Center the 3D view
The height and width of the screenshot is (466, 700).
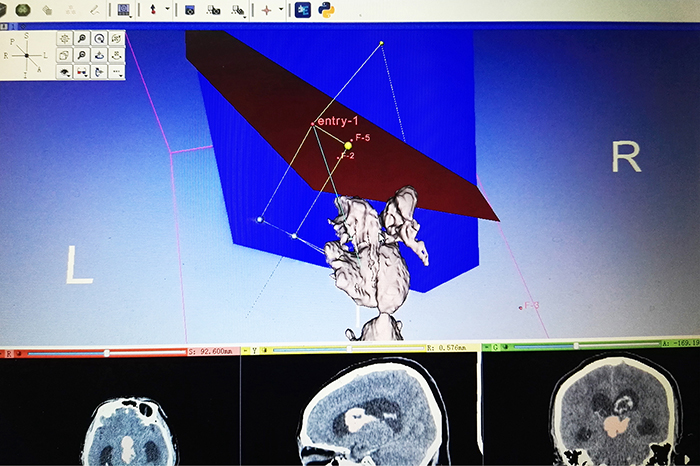64,38
